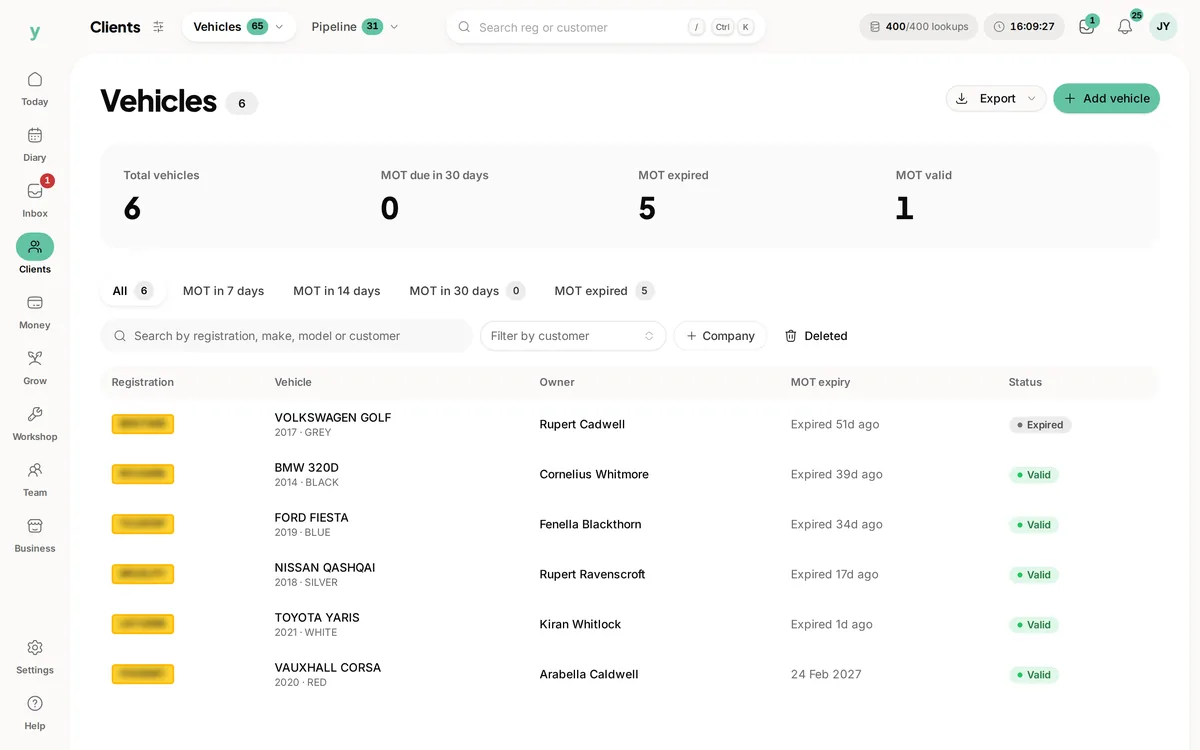Screen dimensions: 1200x750
Task: Expand the Pipeline dropdown in top bar
Action: point(355,27)
